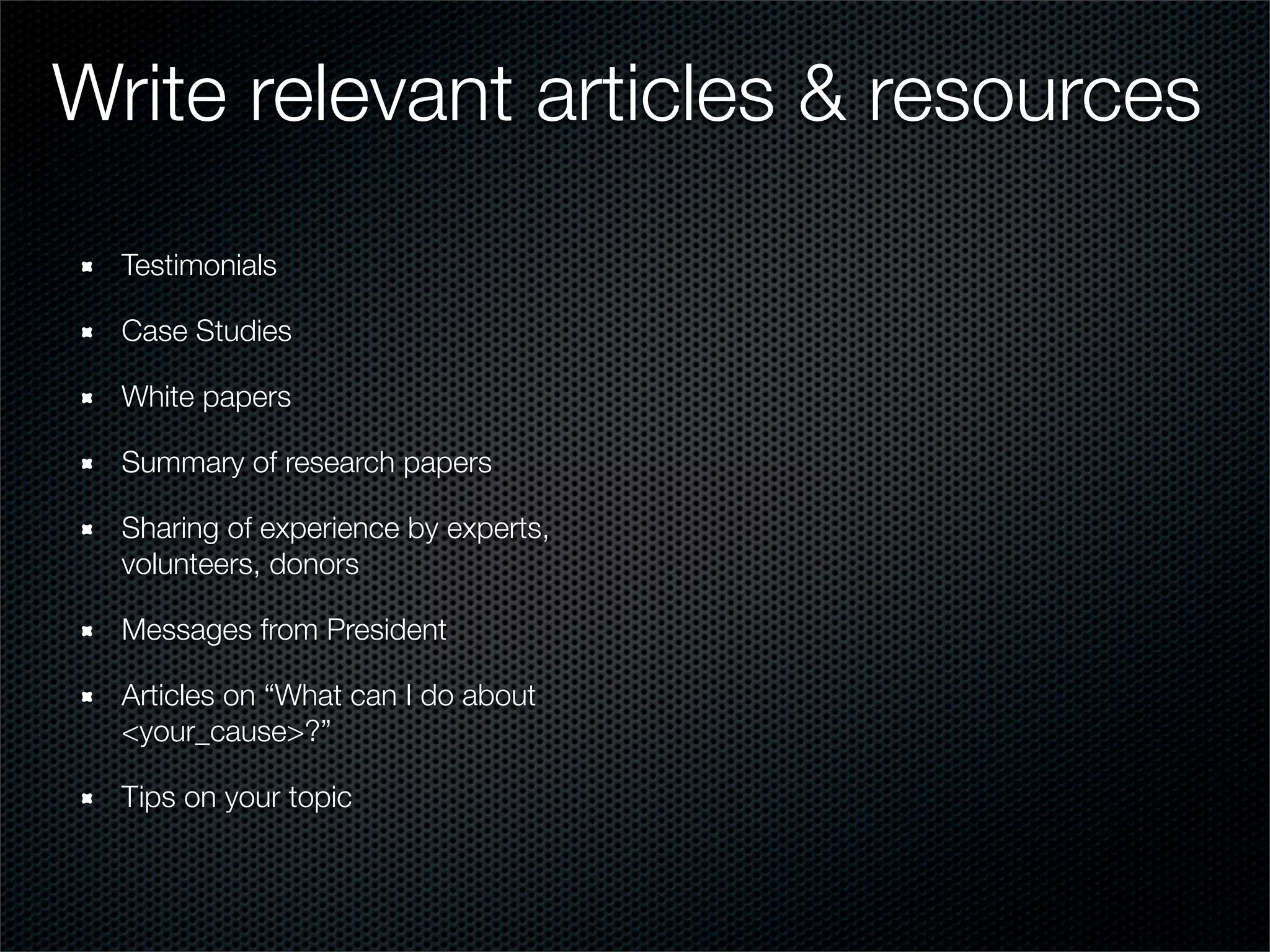The width and height of the screenshot is (1270, 952).
Task: Select 'Messages from President' bullet text
Action: pos(284,630)
